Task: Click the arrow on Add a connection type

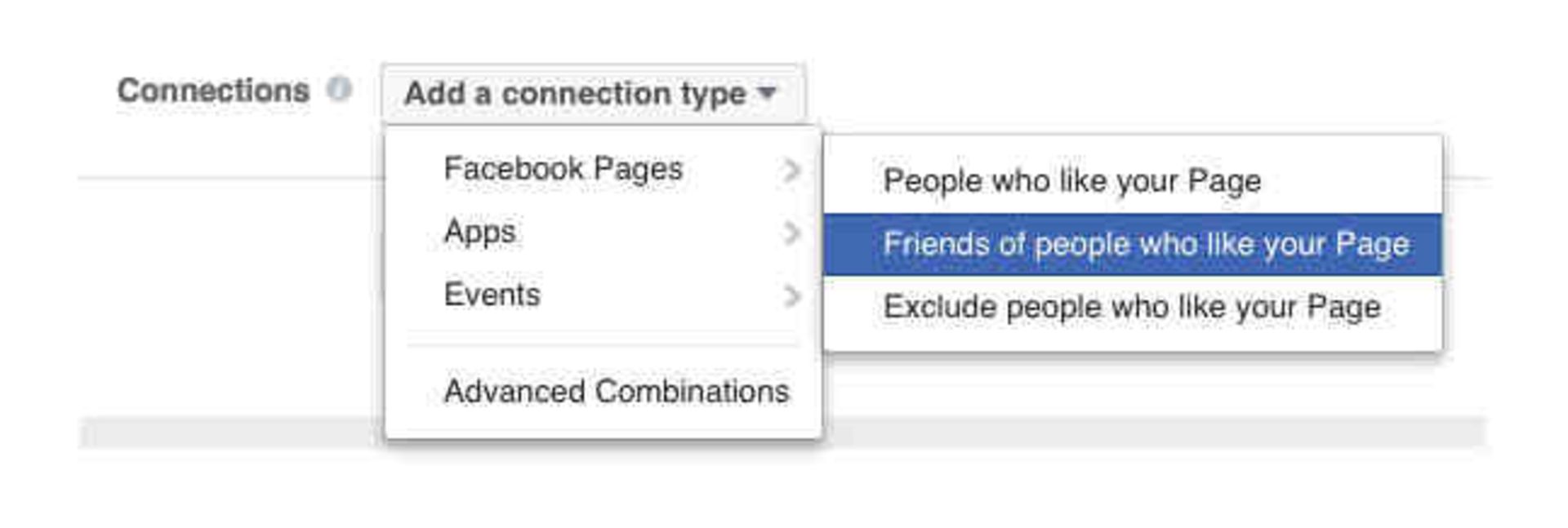Action: (x=767, y=92)
